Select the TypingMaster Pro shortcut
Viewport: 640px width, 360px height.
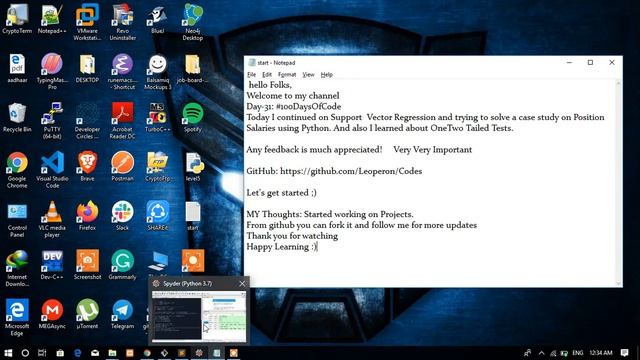pyautogui.click(x=52, y=71)
